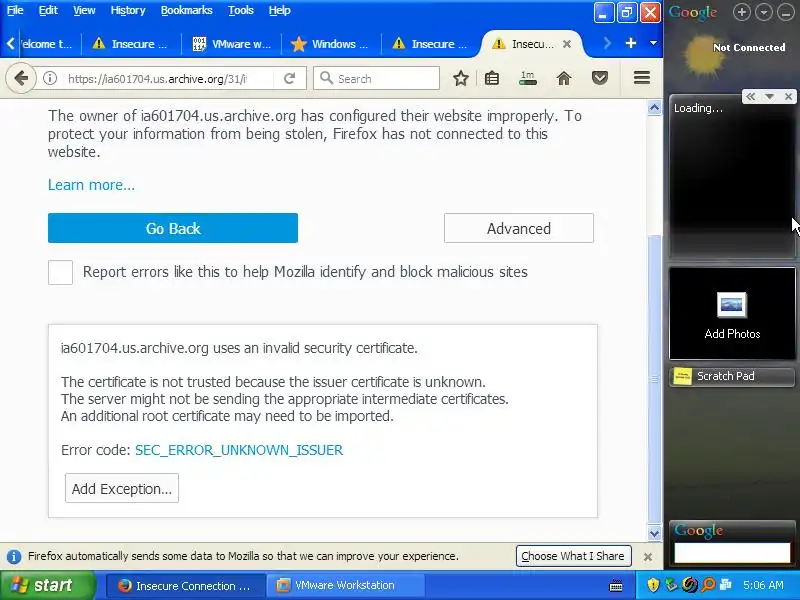The height and width of the screenshot is (600, 800).
Task: Open the downloads icon showing 1m
Action: click(528, 78)
